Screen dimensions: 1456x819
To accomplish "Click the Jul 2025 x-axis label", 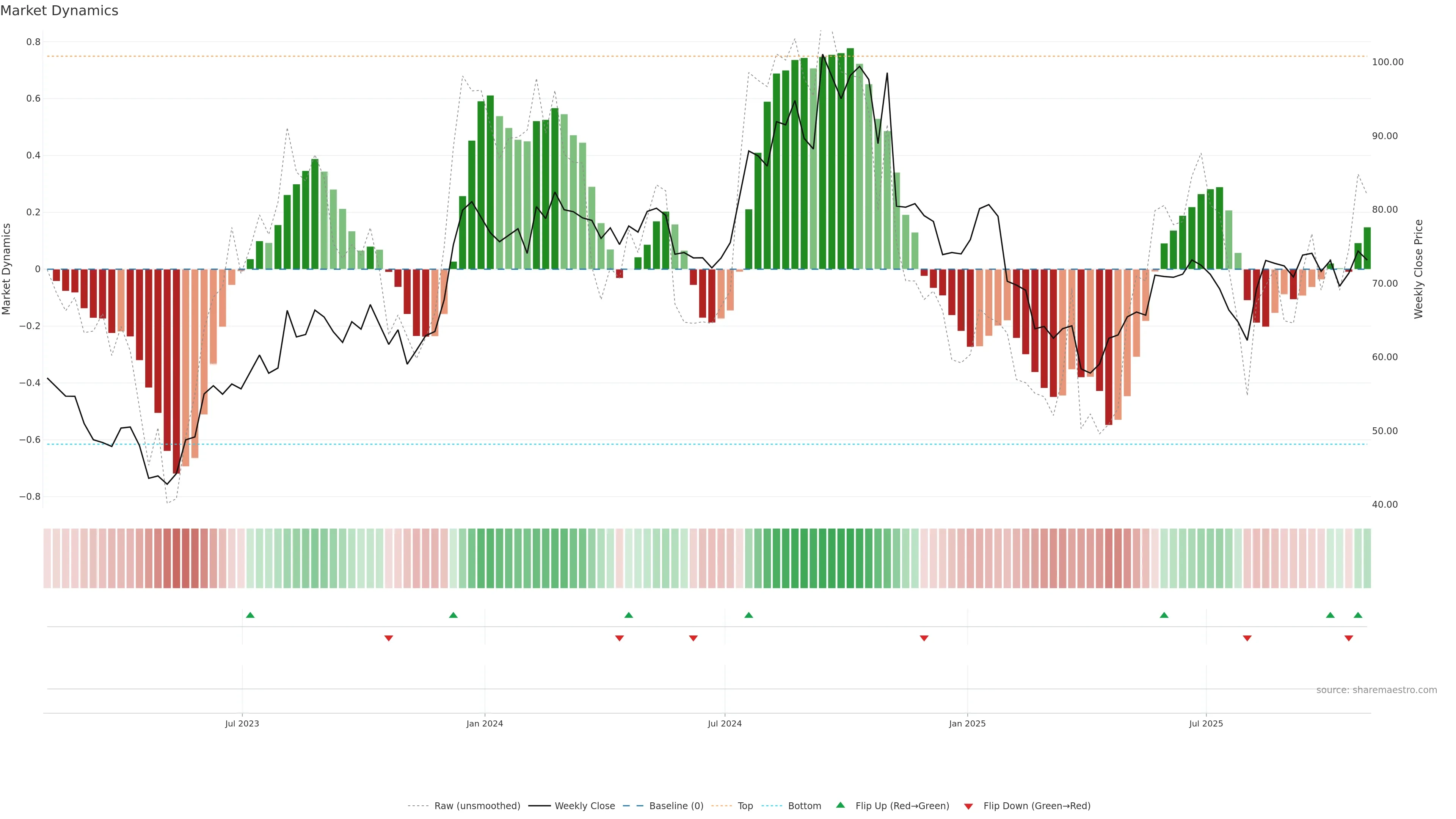I will [x=1206, y=723].
